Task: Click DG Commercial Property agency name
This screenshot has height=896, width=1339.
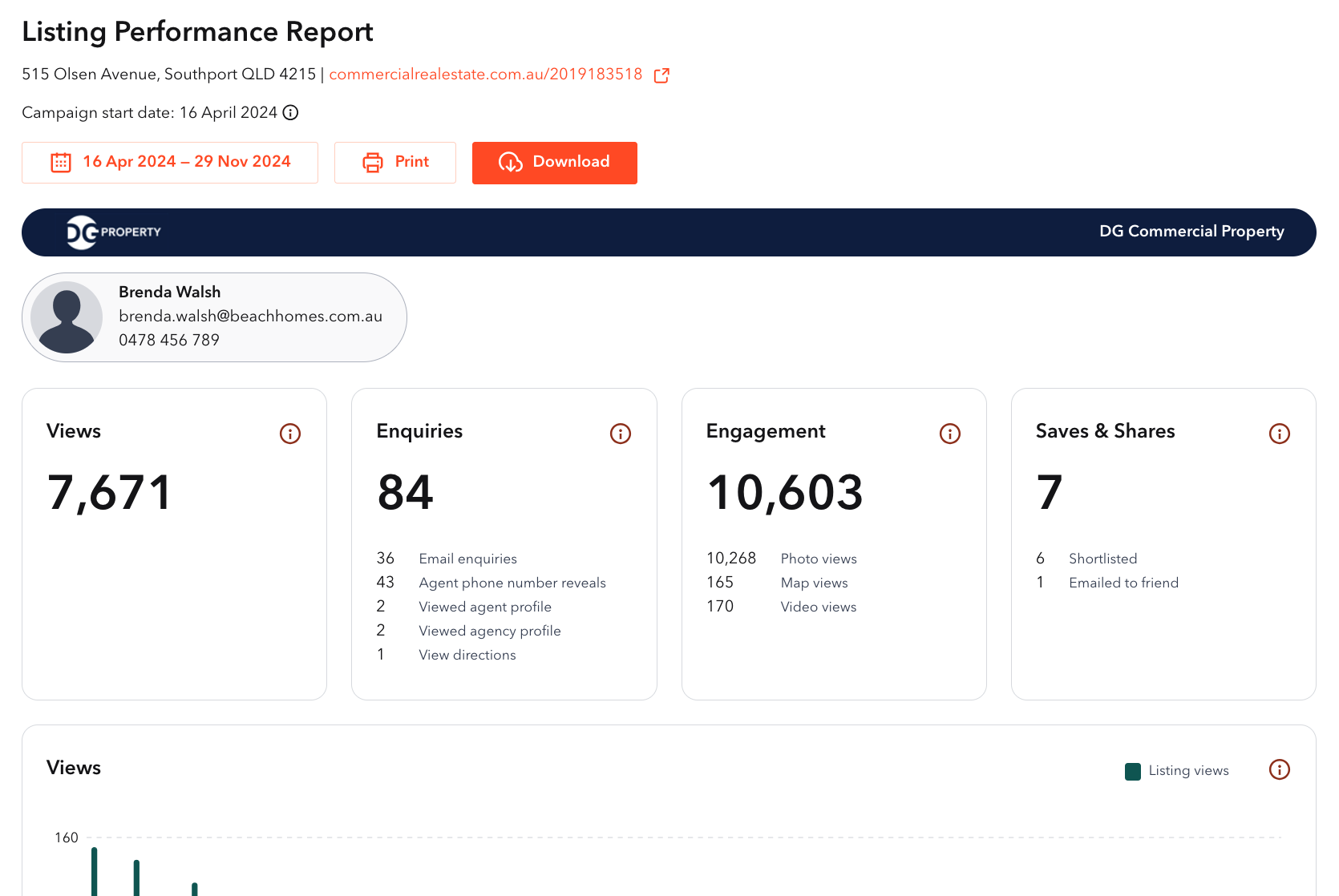Action: [x=1191, y=232]
